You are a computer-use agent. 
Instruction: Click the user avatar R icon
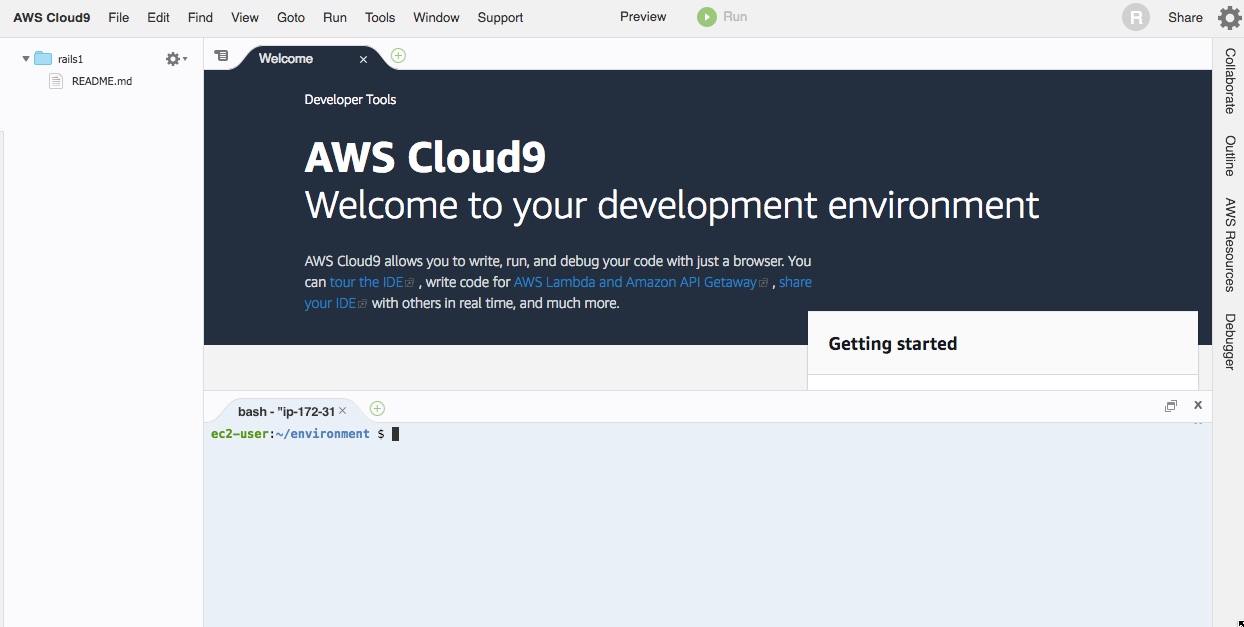pos(1136,17)
